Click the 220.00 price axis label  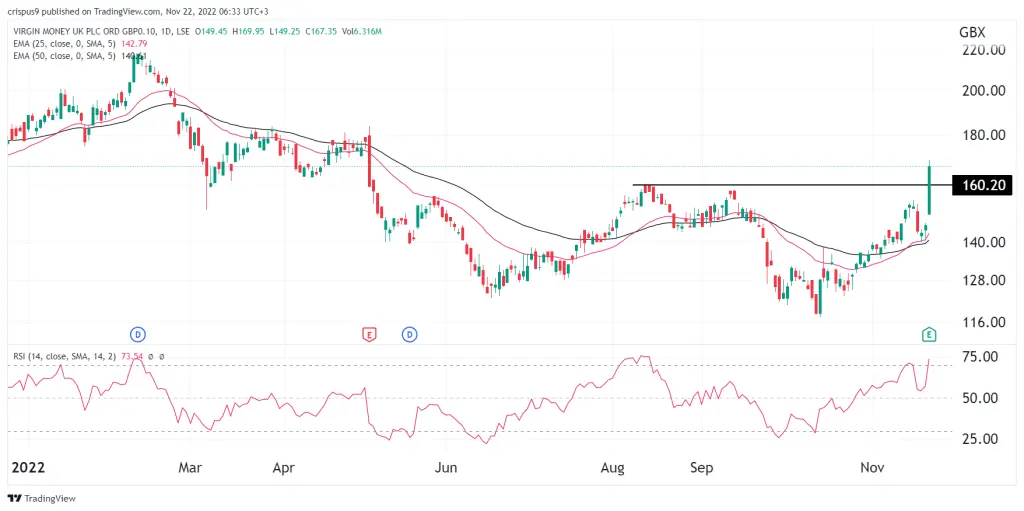[982, 50]
